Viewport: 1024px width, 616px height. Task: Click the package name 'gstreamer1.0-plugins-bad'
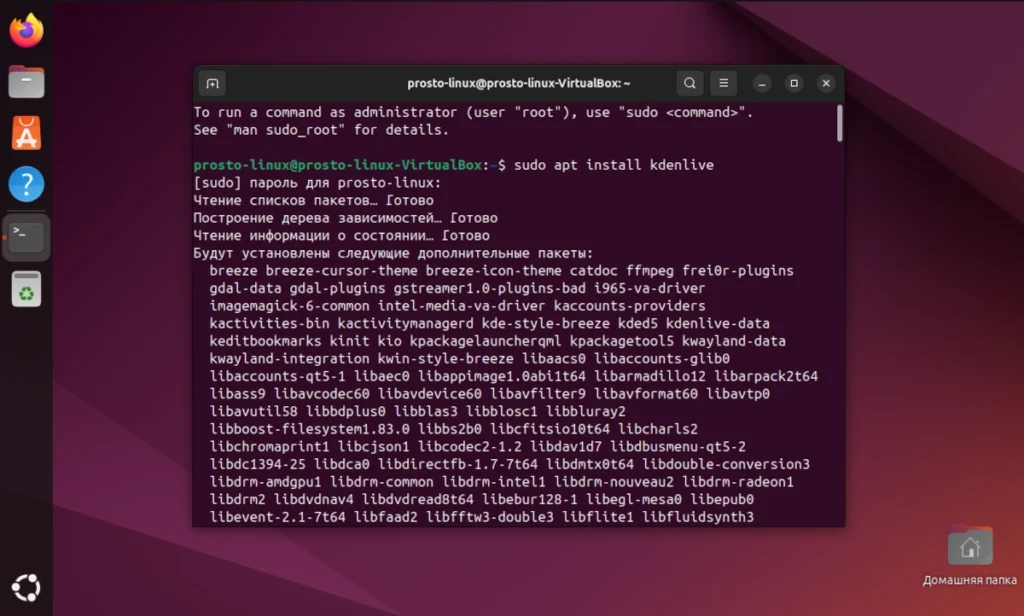tap(489, 289)
